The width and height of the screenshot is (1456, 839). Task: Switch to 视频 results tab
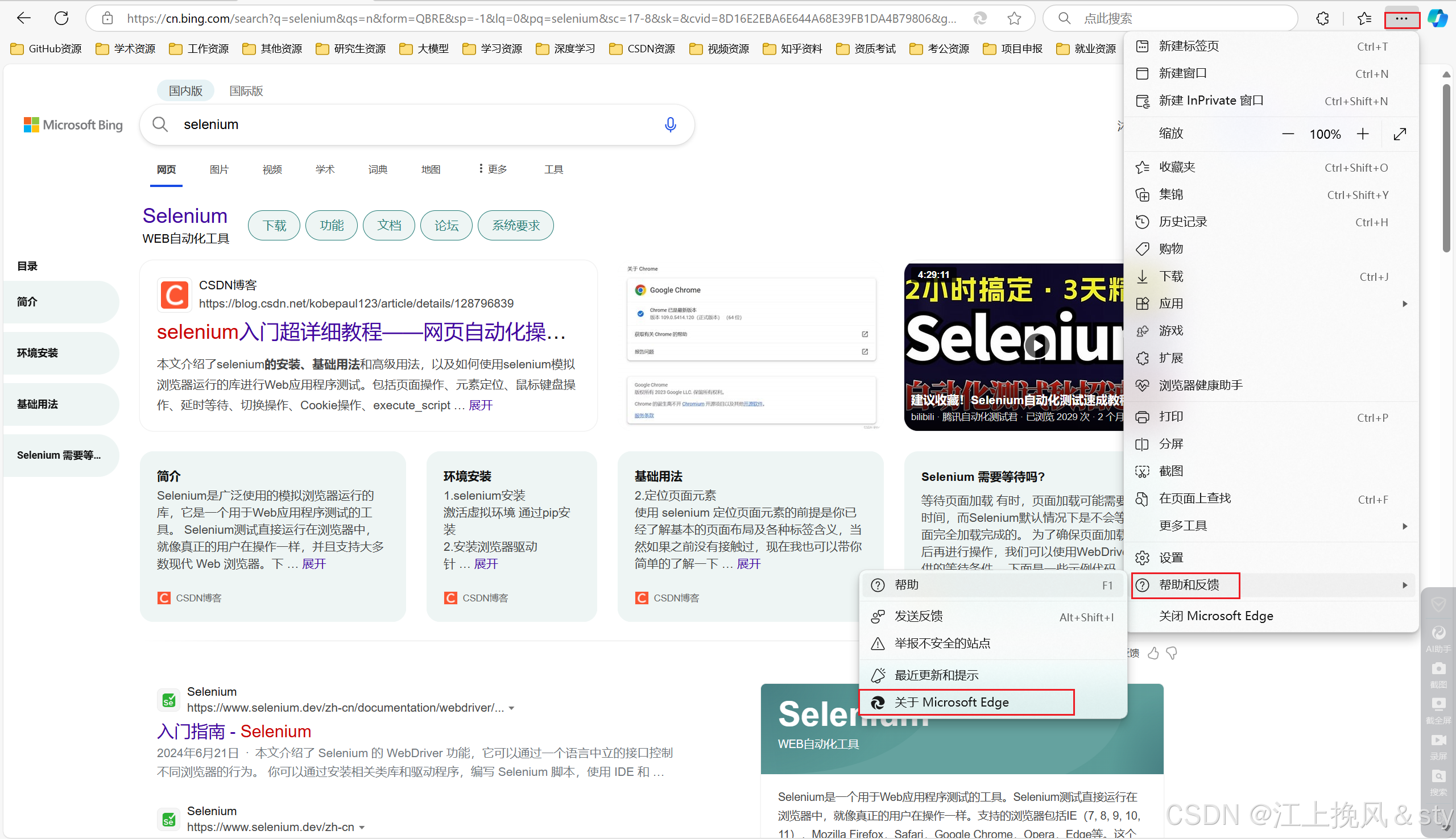272,169
